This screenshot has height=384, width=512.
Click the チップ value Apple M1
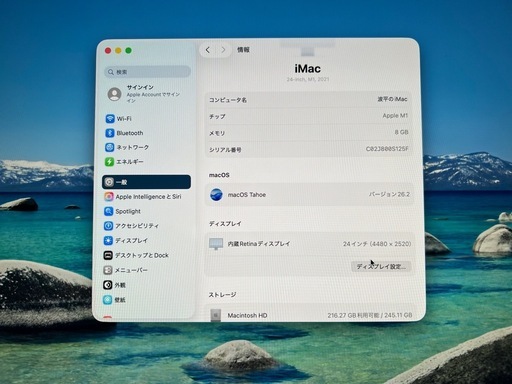395,116
